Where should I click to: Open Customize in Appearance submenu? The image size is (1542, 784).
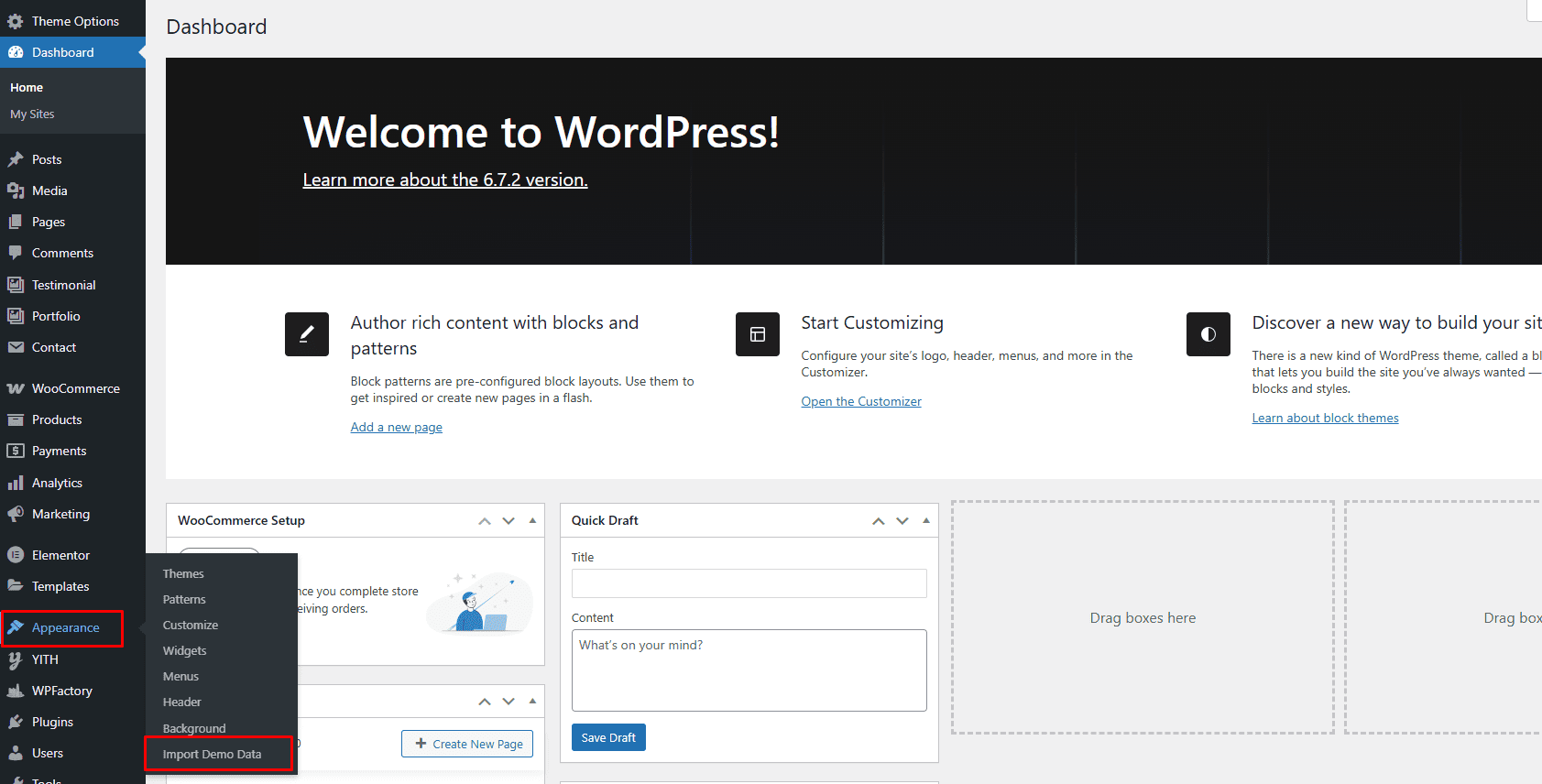pos(191,626)
